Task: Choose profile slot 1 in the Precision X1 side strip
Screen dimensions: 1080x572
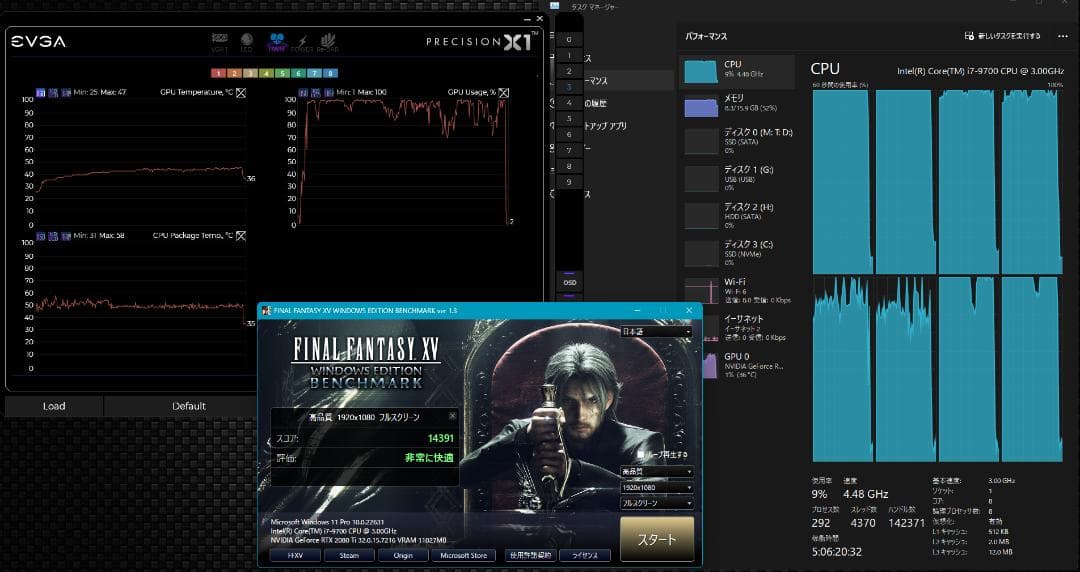Action: click(569, 55)
